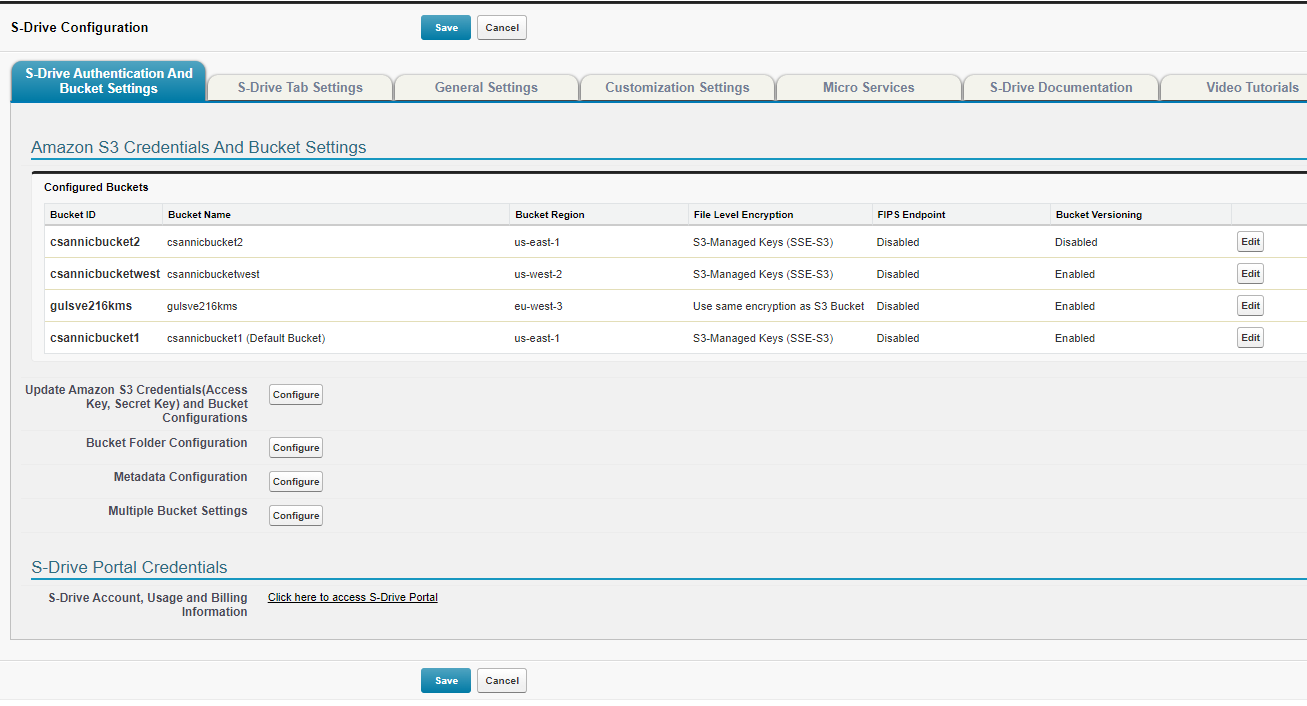Go to Customization Settings tab
The image size is (1307, 706).
tap(677, 88)
